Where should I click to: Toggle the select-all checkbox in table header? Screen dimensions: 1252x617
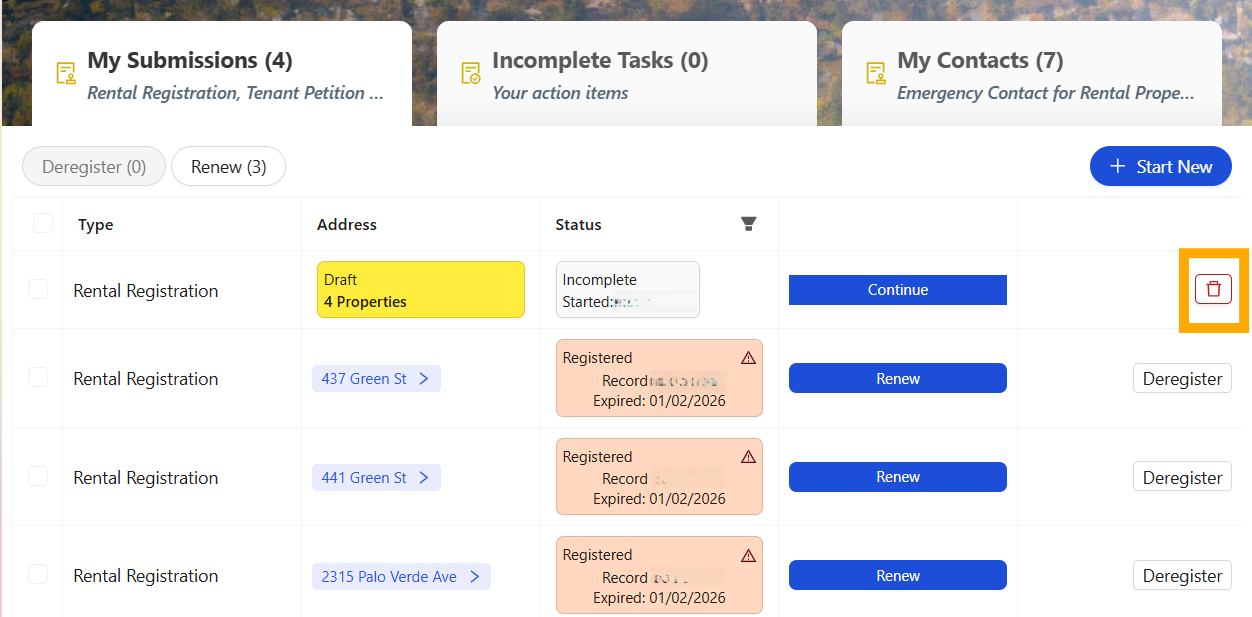[x=43, y=223]
